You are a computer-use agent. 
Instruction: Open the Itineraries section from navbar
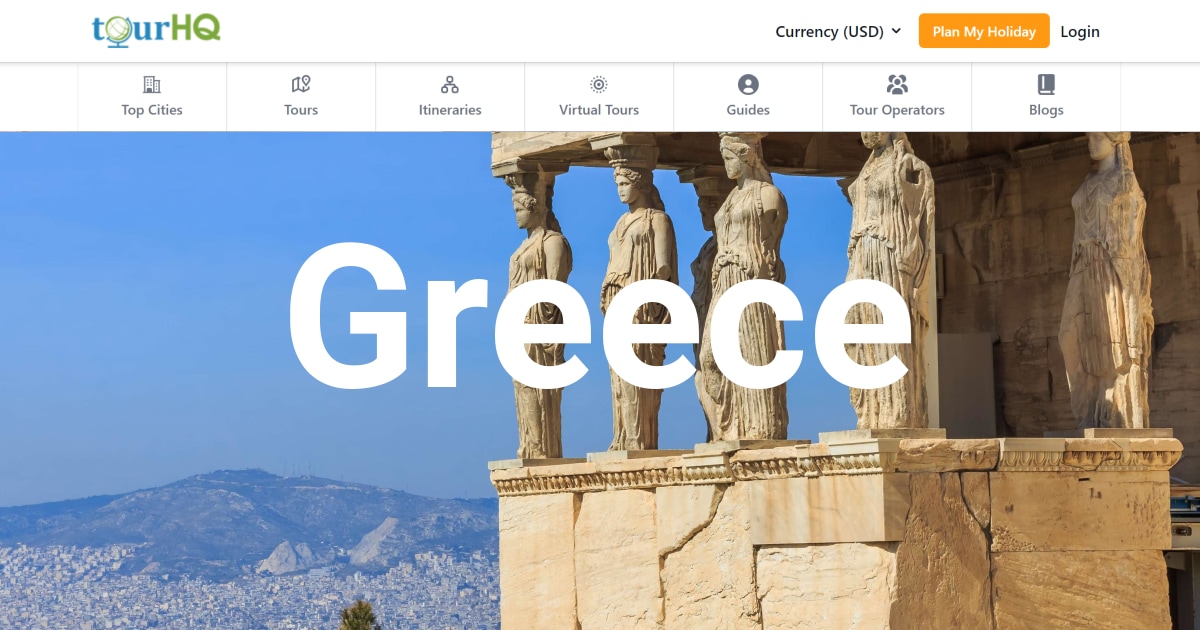point(450,110)
